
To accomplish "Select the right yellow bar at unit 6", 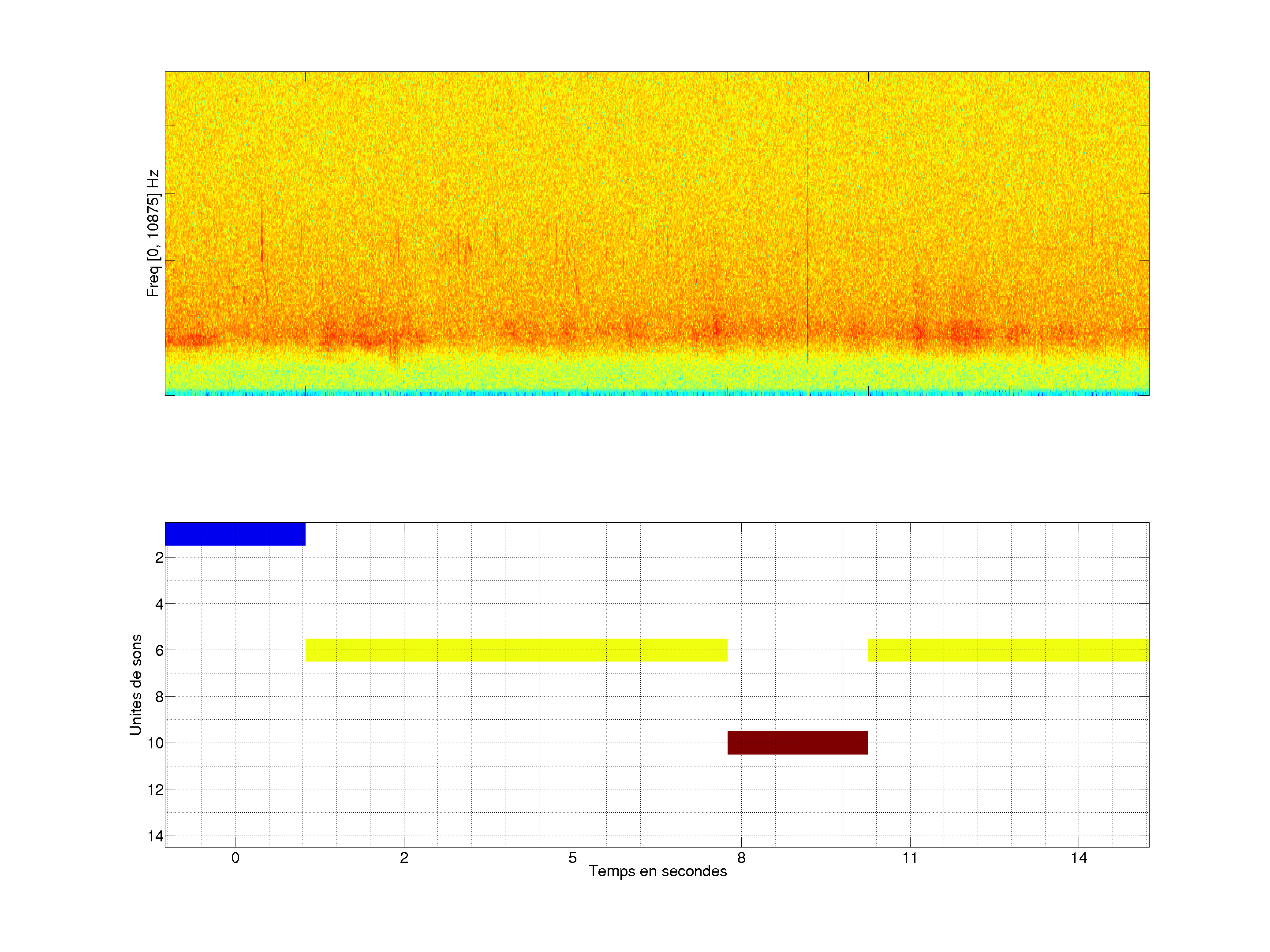I will (1008, 650).
